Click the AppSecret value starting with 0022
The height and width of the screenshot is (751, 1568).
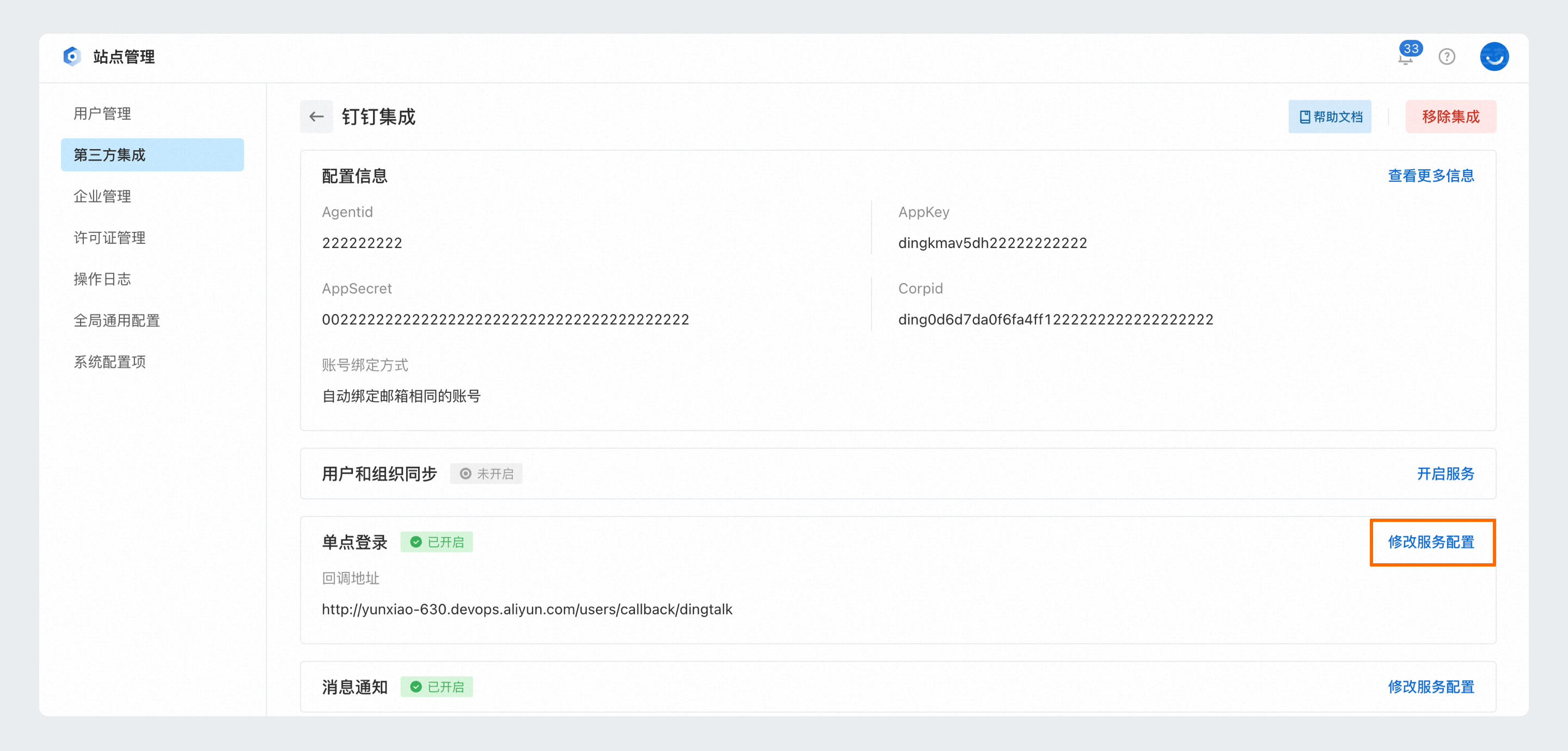(505, 319)
